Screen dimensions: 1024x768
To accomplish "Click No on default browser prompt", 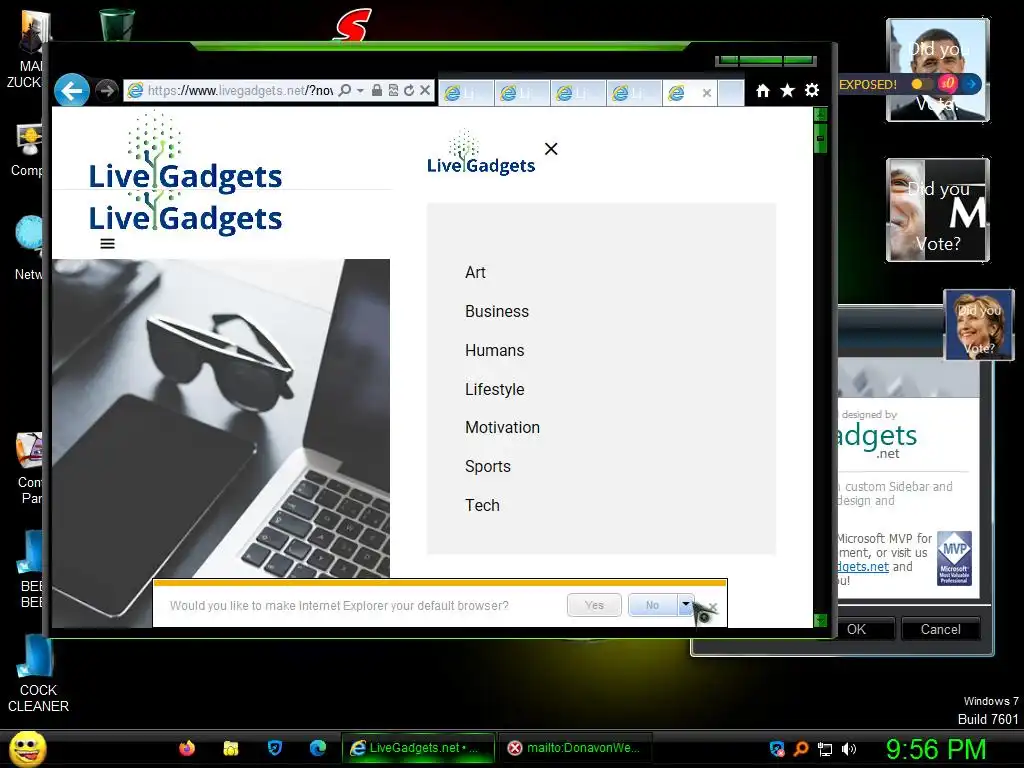I will tap(652, 605).
